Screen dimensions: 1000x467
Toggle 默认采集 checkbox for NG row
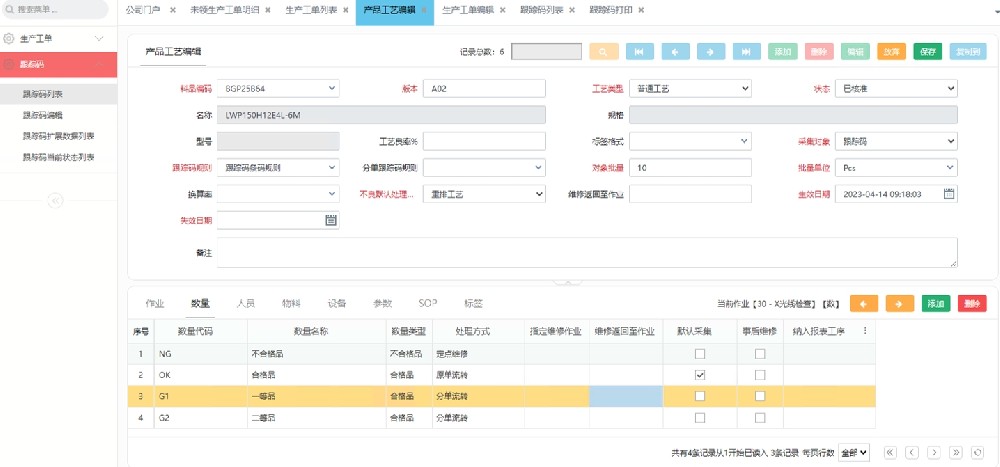[x=700, y=354]
